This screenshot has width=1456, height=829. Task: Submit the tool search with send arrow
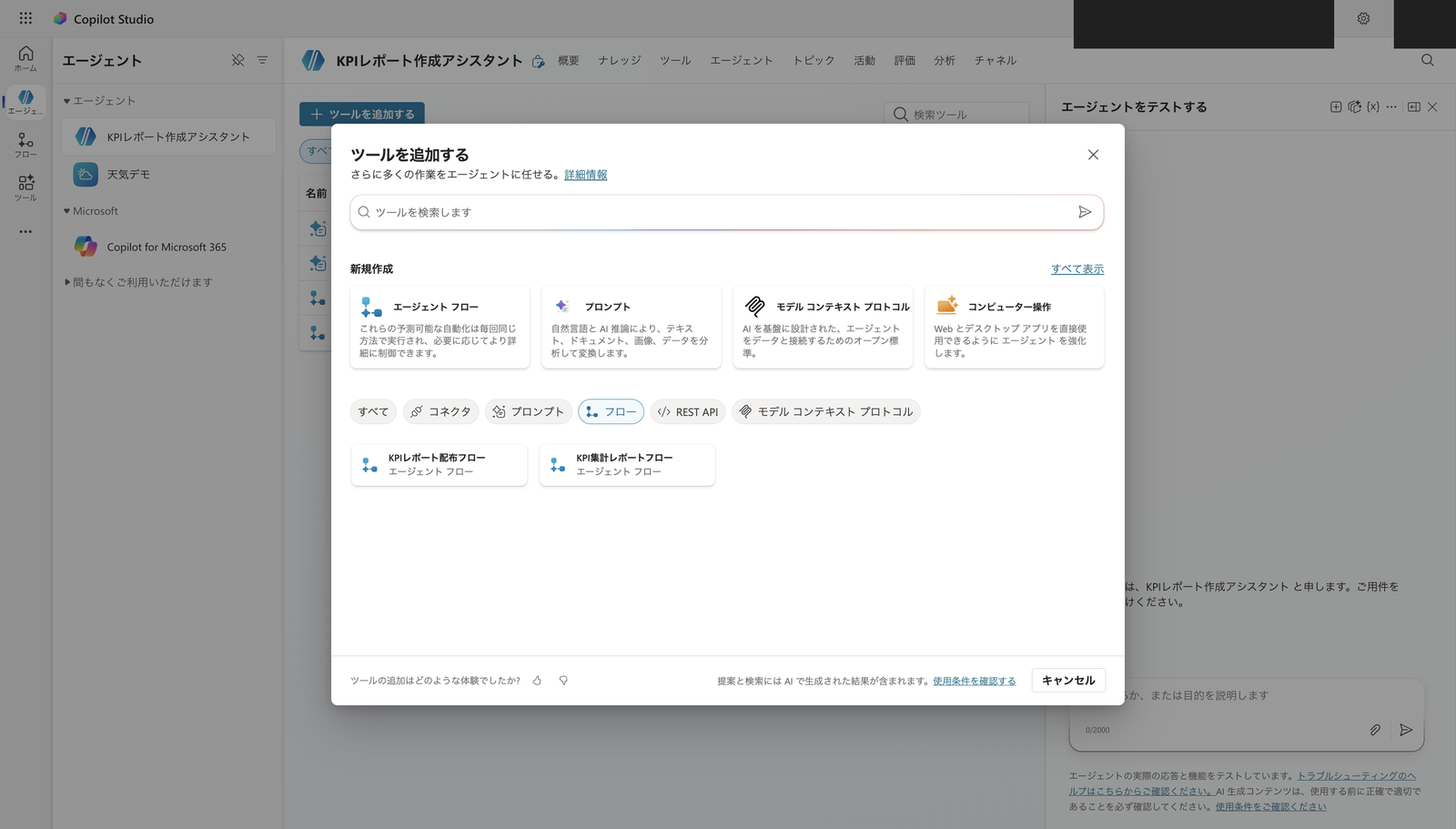pos(1085,212)
